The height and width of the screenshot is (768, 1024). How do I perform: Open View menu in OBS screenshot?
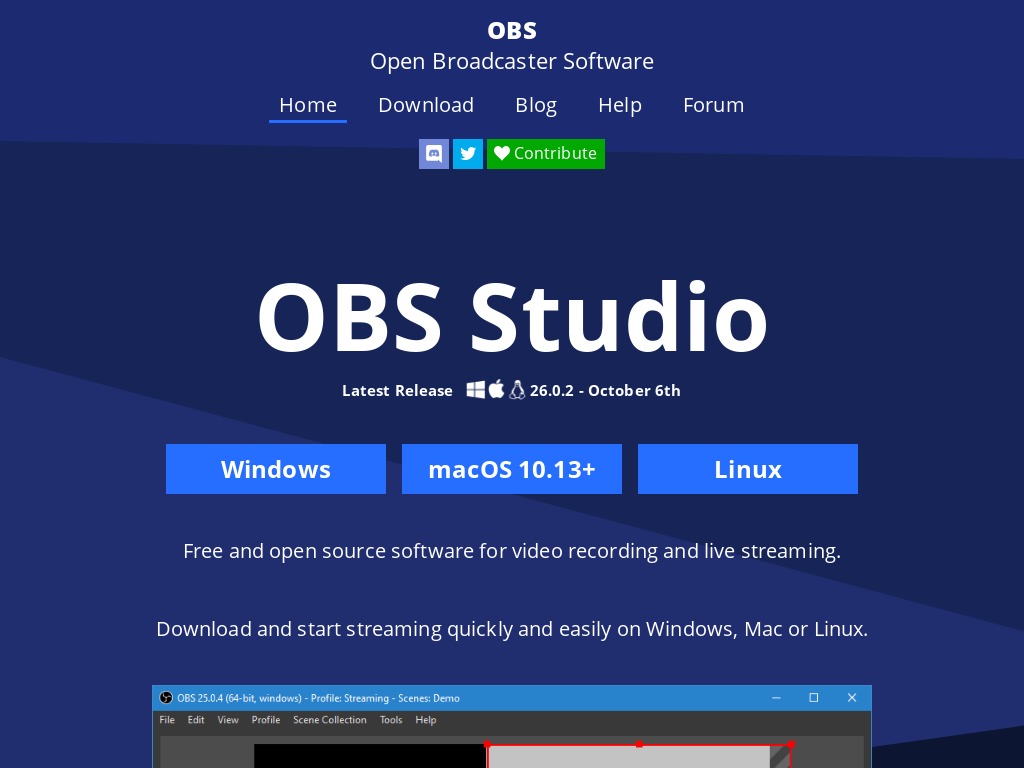click(228, 720)
